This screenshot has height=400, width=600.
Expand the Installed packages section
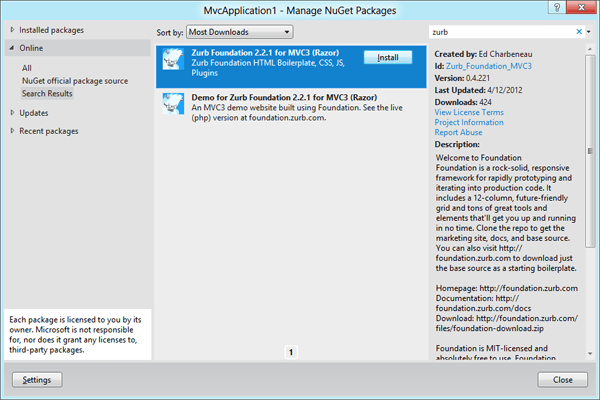(12, 29)
